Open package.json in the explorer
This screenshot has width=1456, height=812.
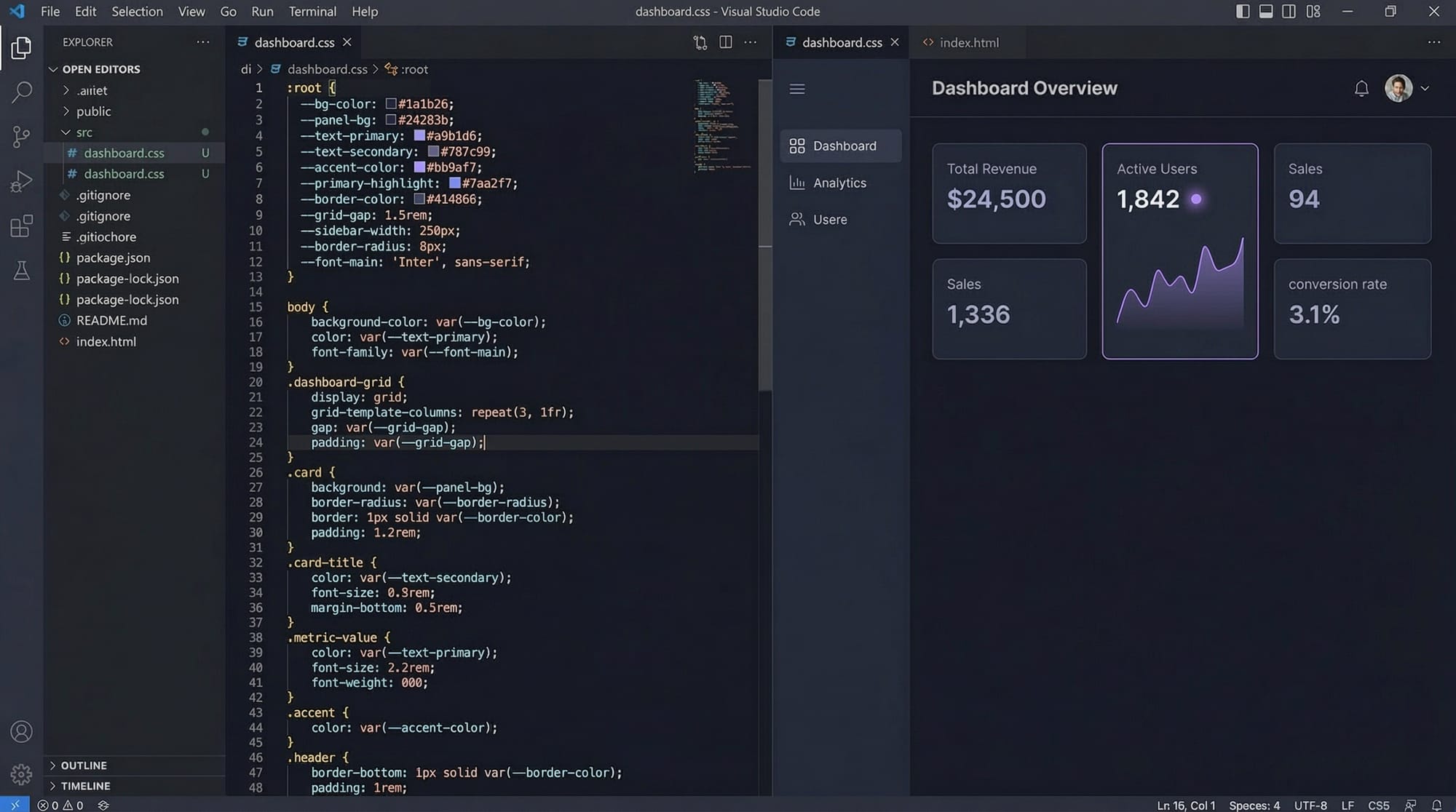click(113, 258)
